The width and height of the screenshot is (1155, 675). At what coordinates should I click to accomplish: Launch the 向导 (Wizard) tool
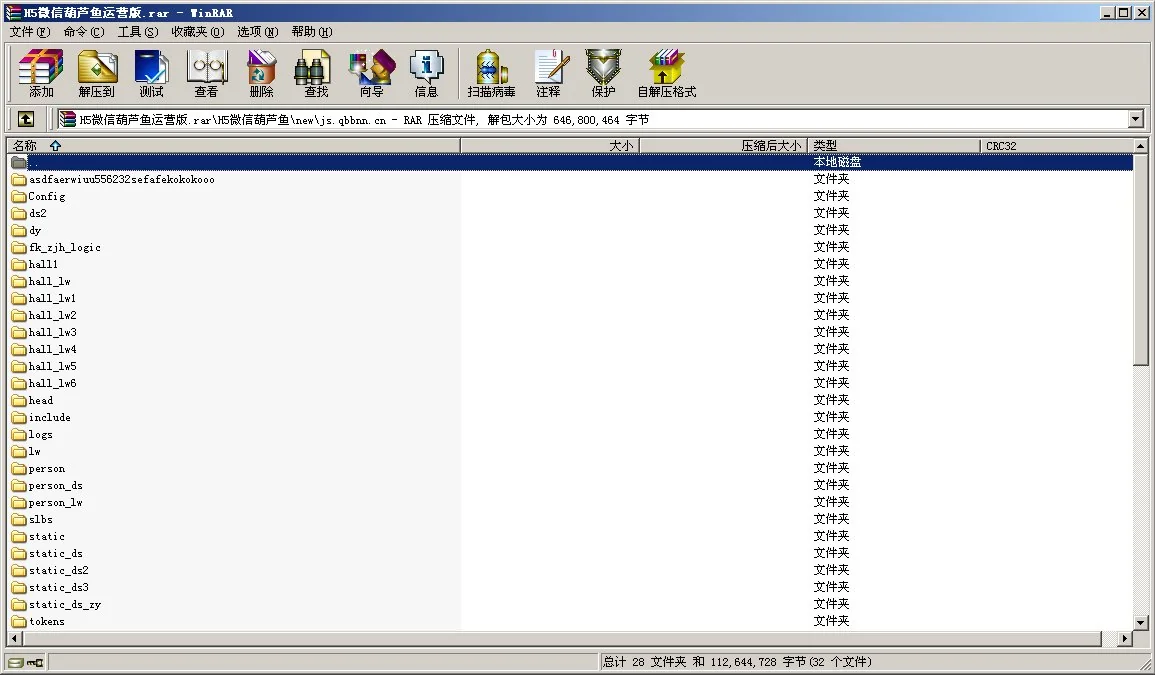(371, 74)
